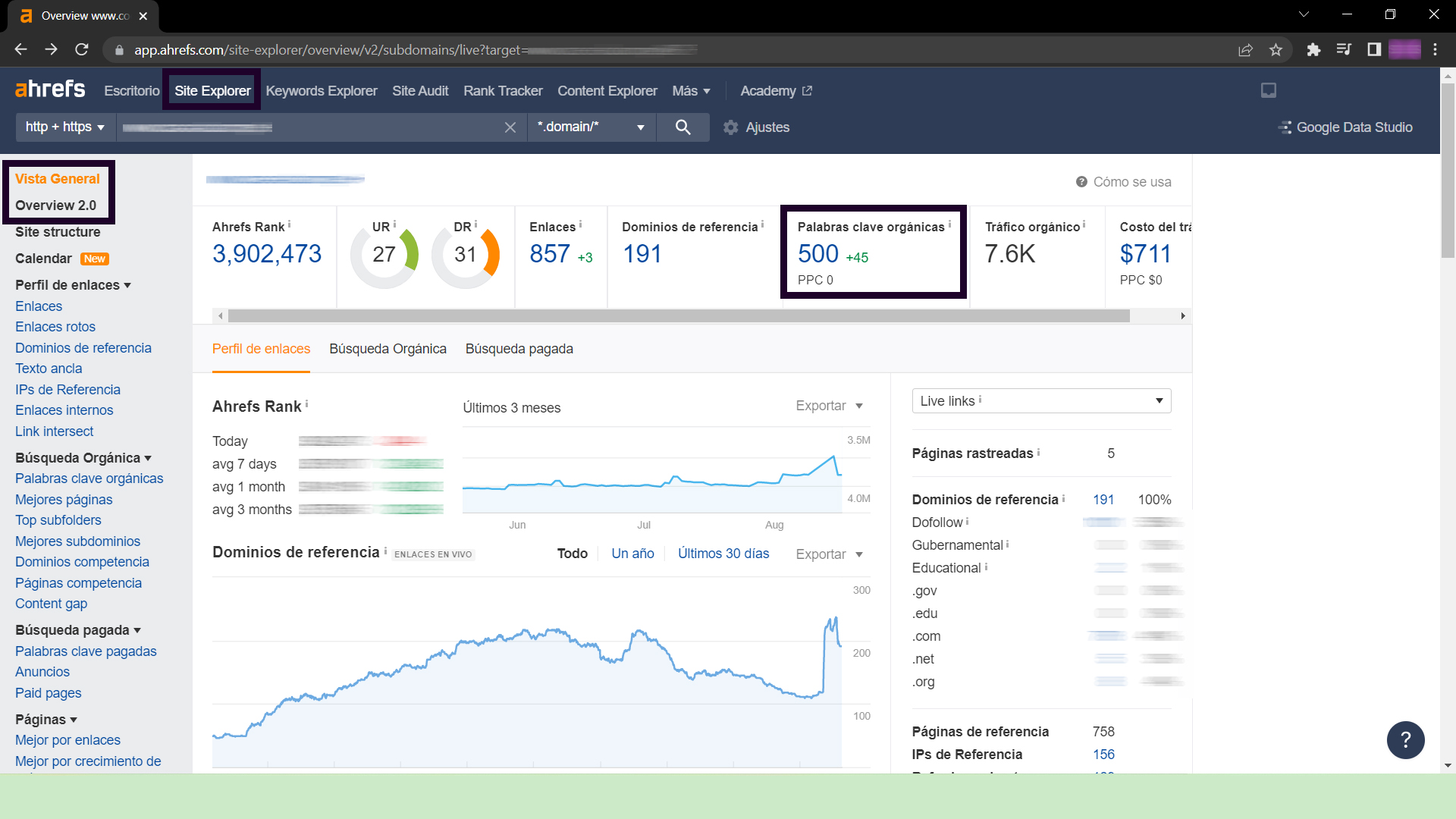Click the horizontal metrics scrollbar
Viewport: 1456px width, 819px height.
pyautogui.click(x=679, y=315)
